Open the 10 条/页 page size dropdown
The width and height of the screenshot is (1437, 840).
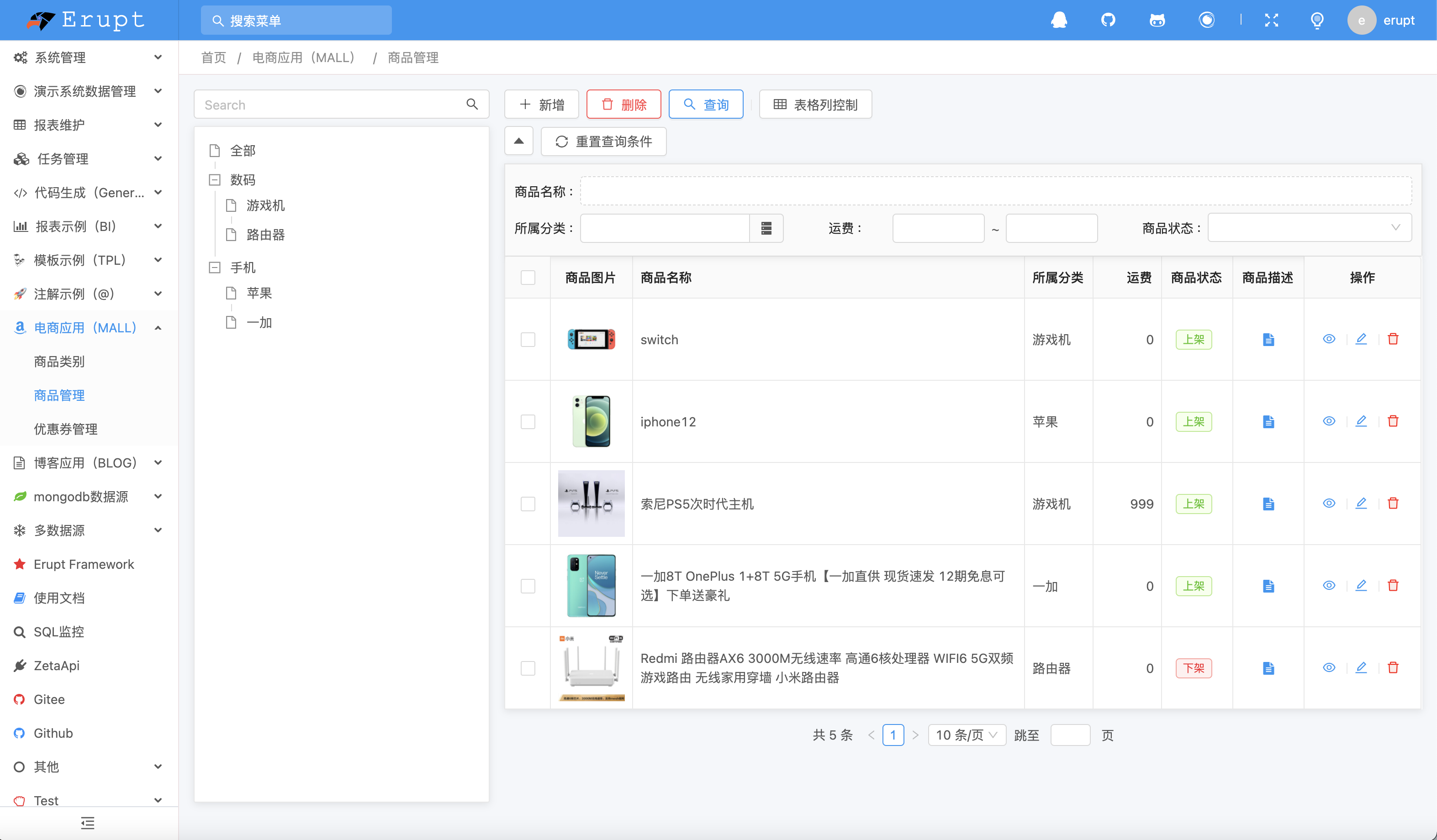[x=966, y=735]
